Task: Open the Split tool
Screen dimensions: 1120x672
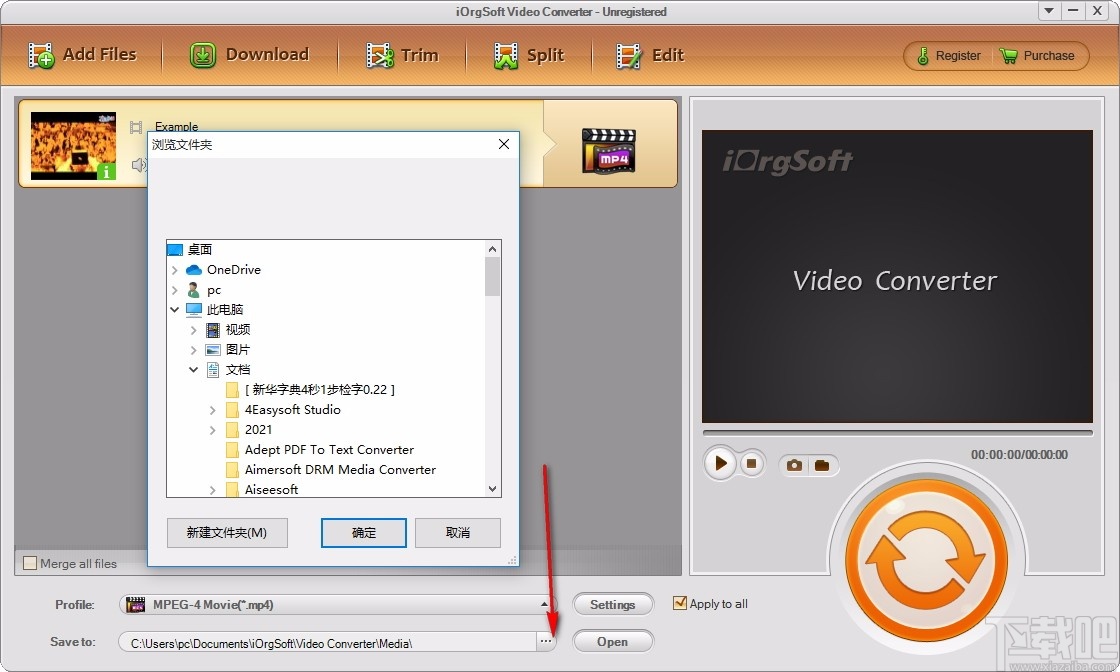Action: click(529, 55)
